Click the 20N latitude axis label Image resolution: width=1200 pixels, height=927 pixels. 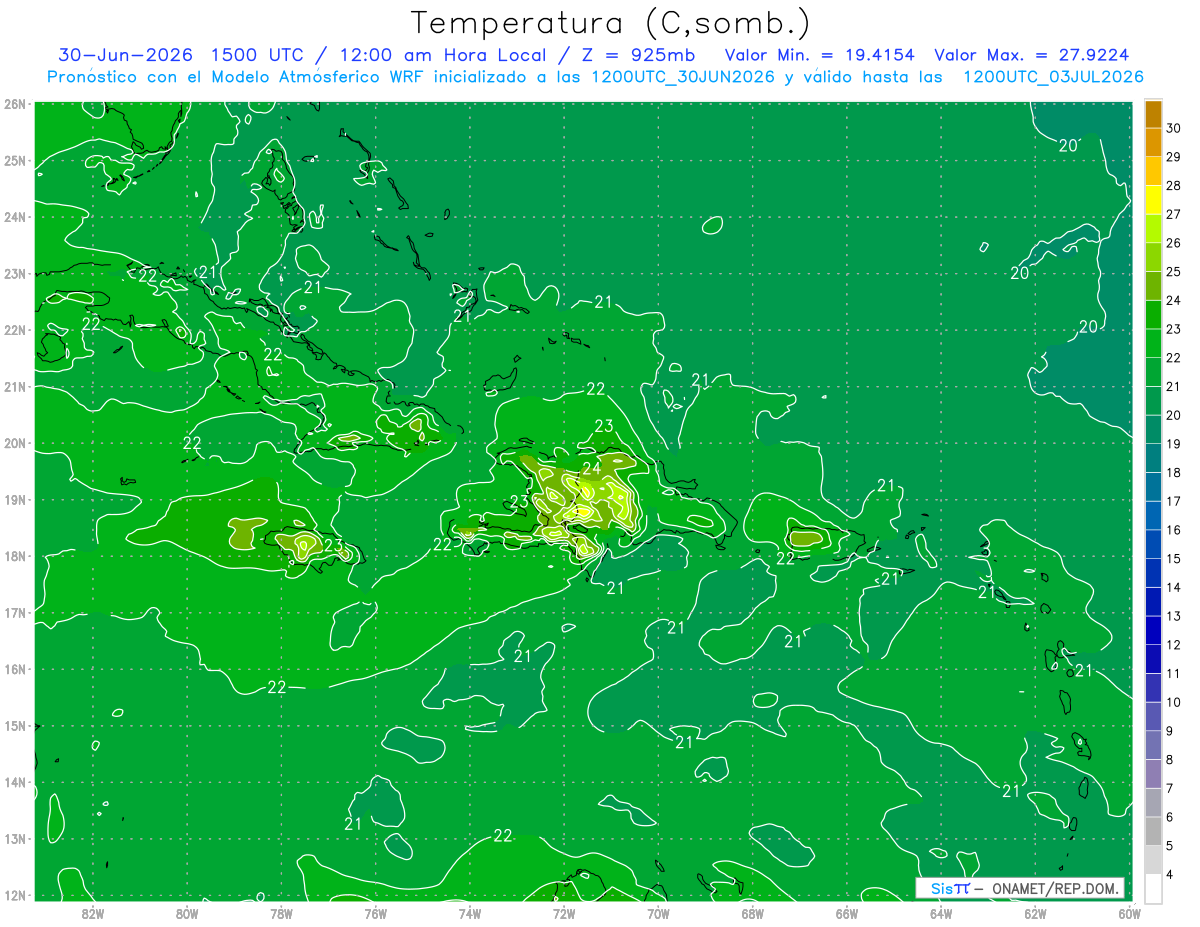[x=15, y=443]
